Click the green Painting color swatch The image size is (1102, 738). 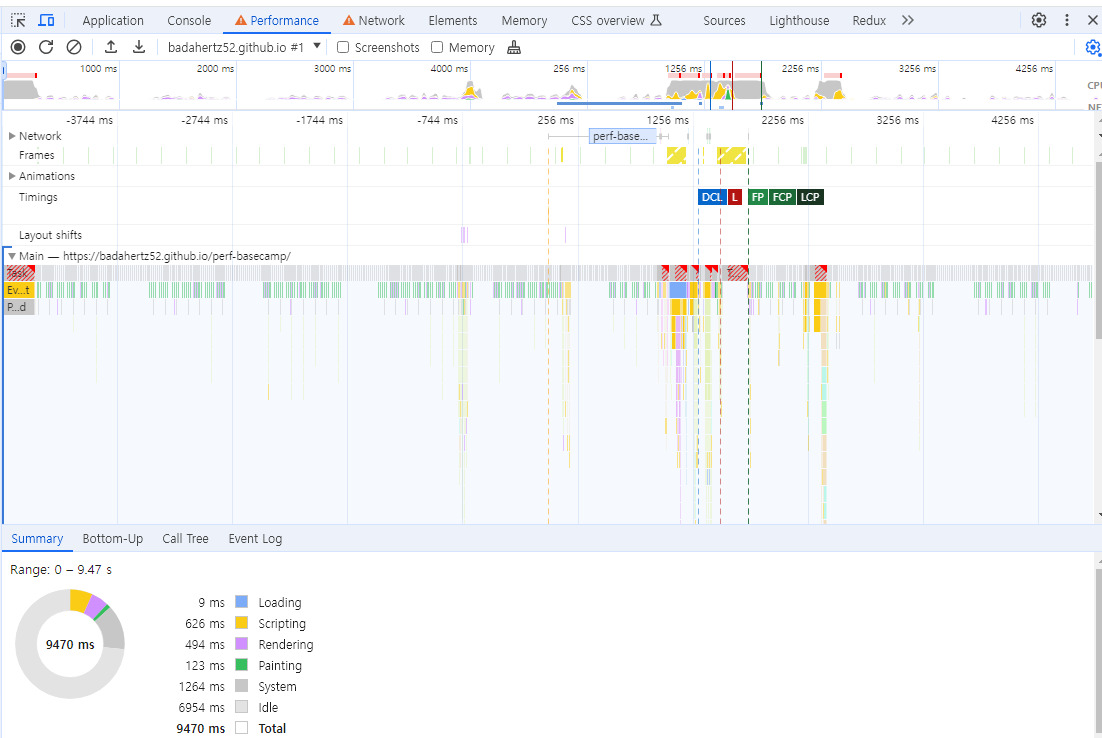pyautogui.click(x=241, y=665)
